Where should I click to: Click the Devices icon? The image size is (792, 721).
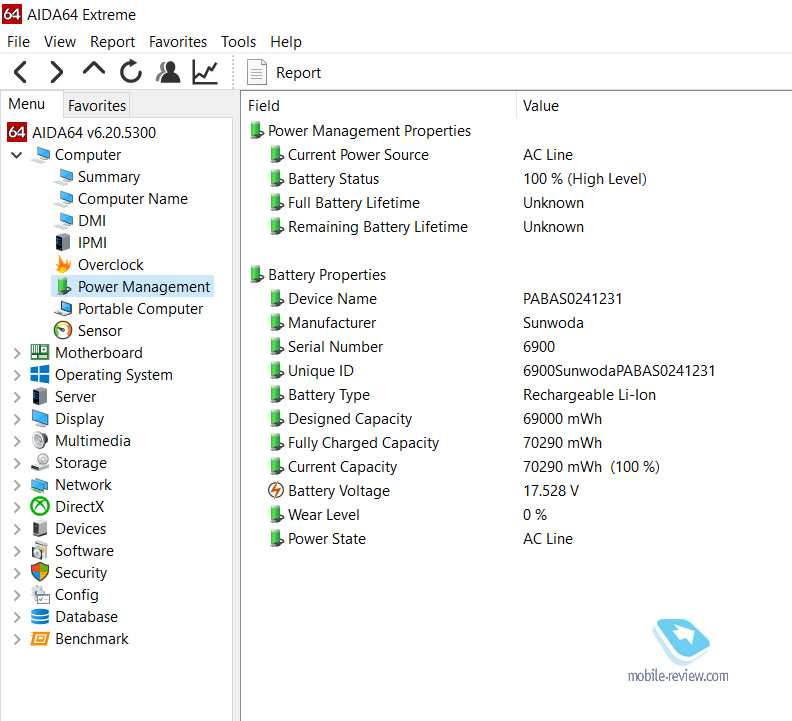[x=40, y=528]
